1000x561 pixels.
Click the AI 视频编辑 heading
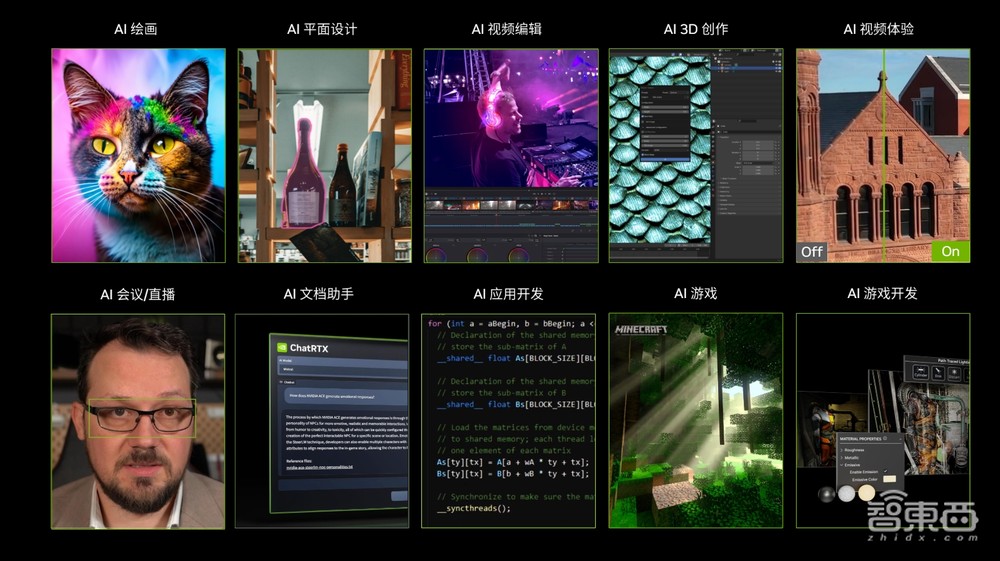click(x=506, y=29)
